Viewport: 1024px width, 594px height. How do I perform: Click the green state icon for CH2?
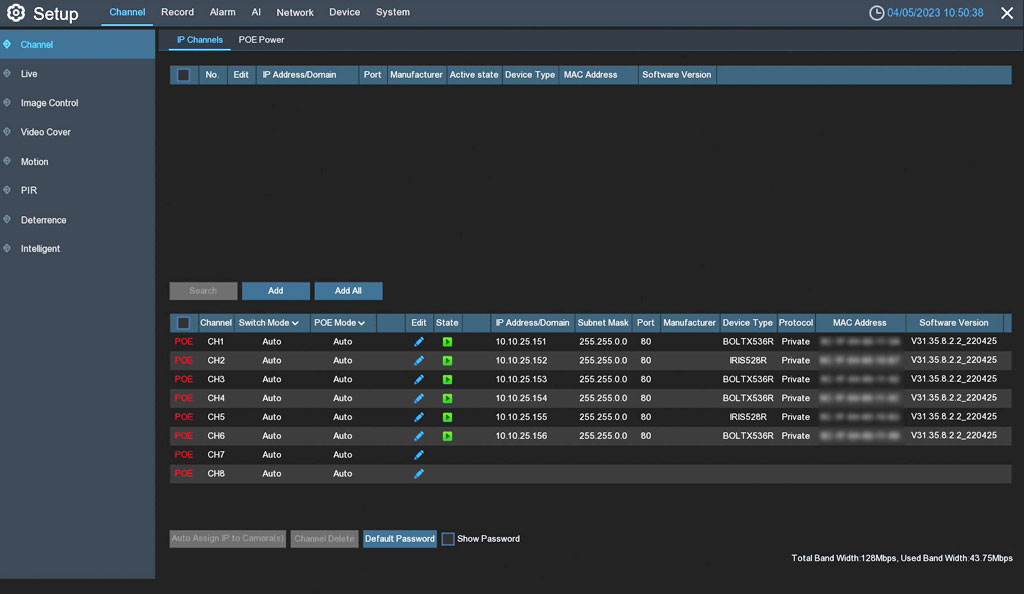(447, 360)
